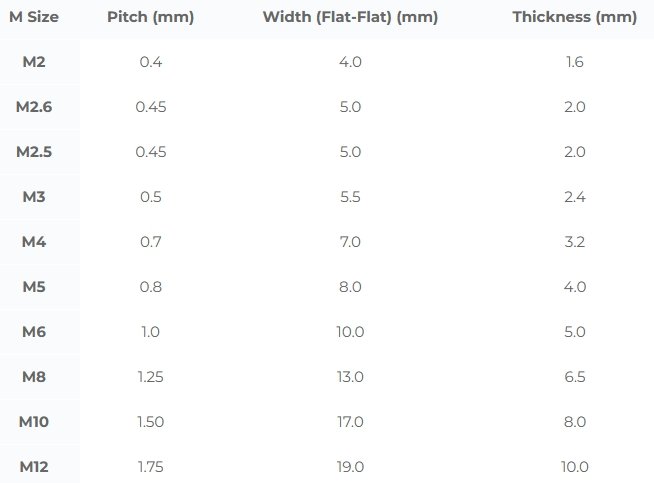
Task: Select the M5 row label
Action: [34, 287]
